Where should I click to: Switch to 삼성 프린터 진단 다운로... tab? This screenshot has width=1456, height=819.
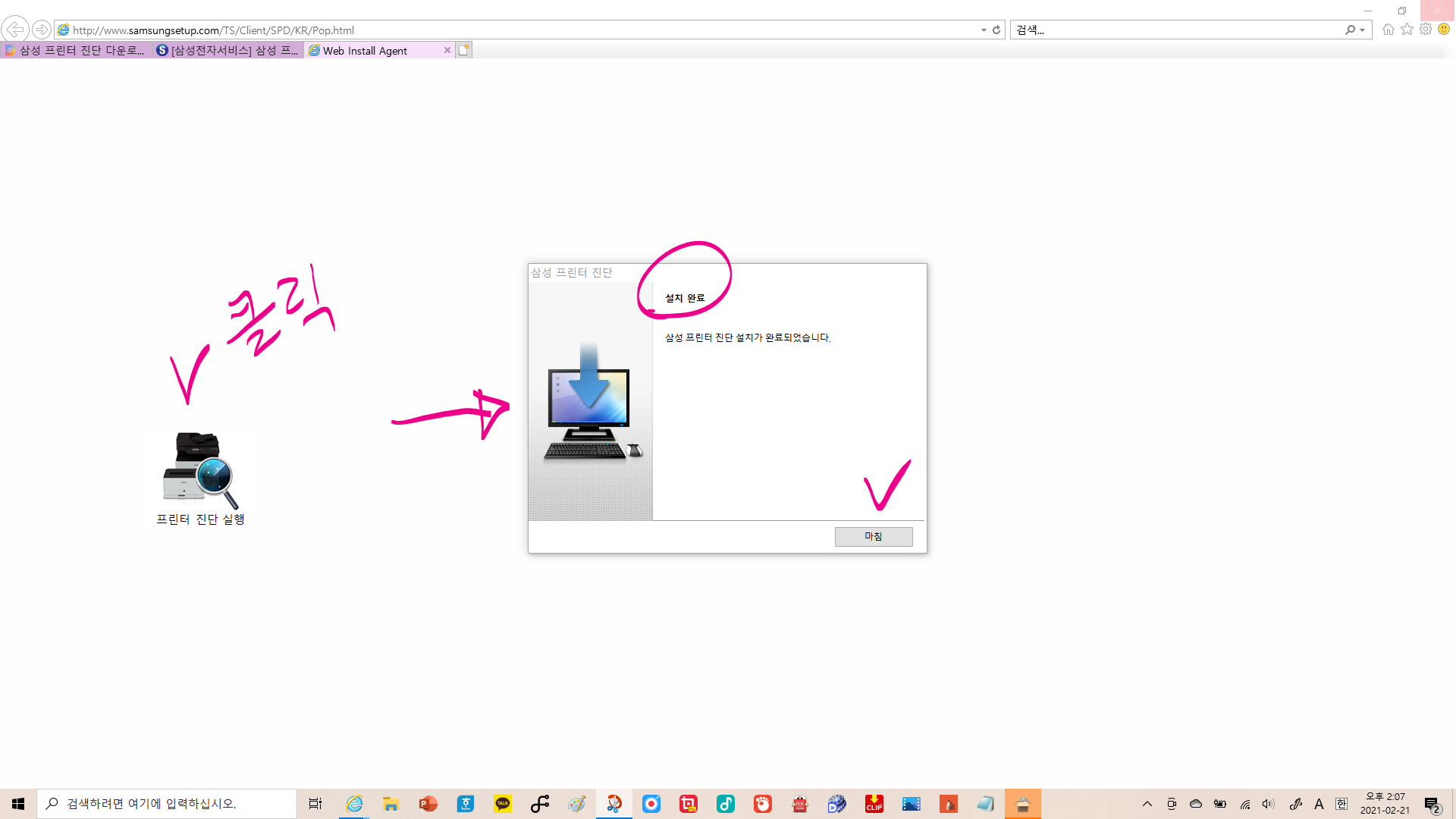click(x=76, y=50)
